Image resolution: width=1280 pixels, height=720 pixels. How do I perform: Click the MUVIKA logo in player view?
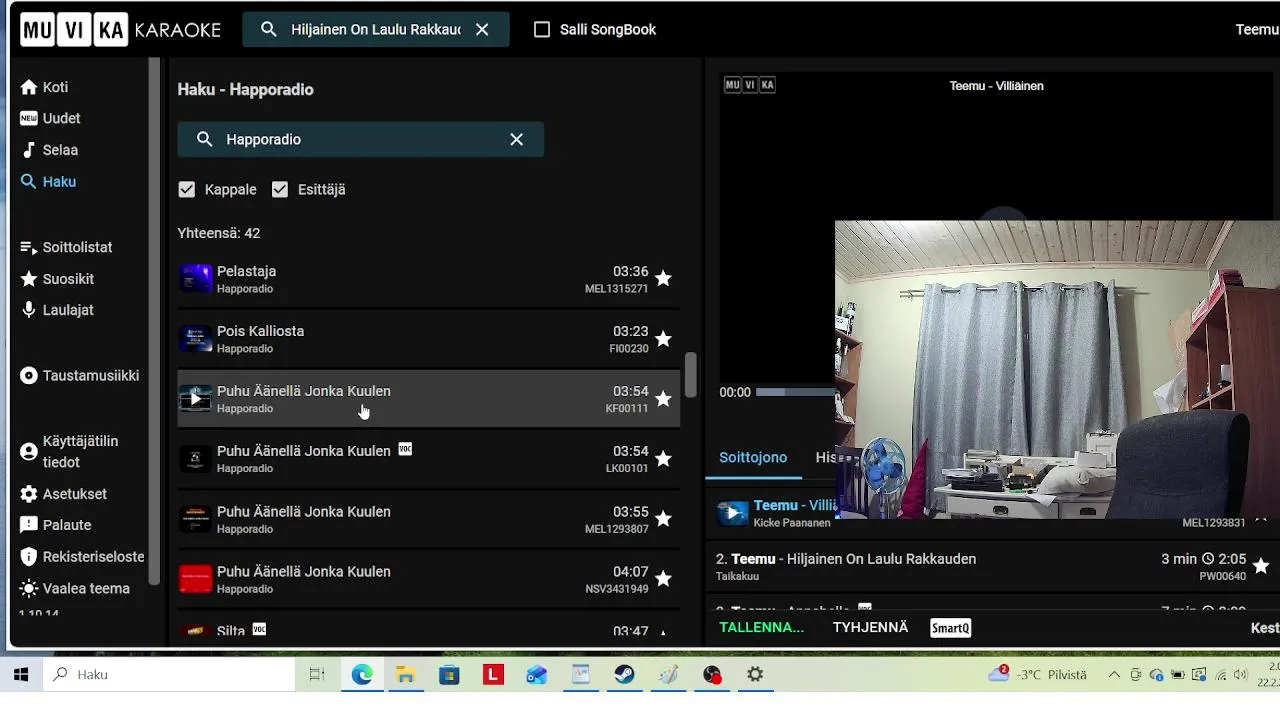(x=750, y=85)
